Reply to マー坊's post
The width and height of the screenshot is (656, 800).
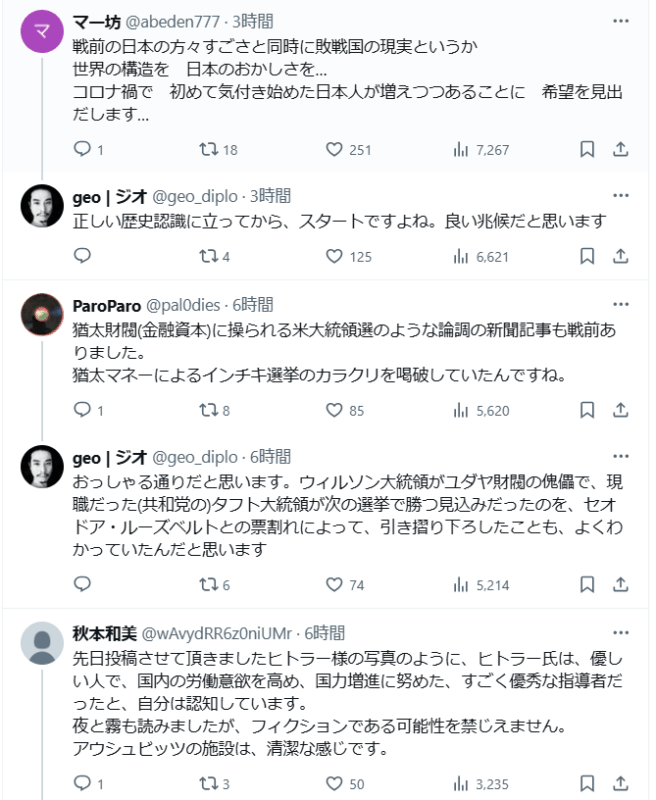83,149
